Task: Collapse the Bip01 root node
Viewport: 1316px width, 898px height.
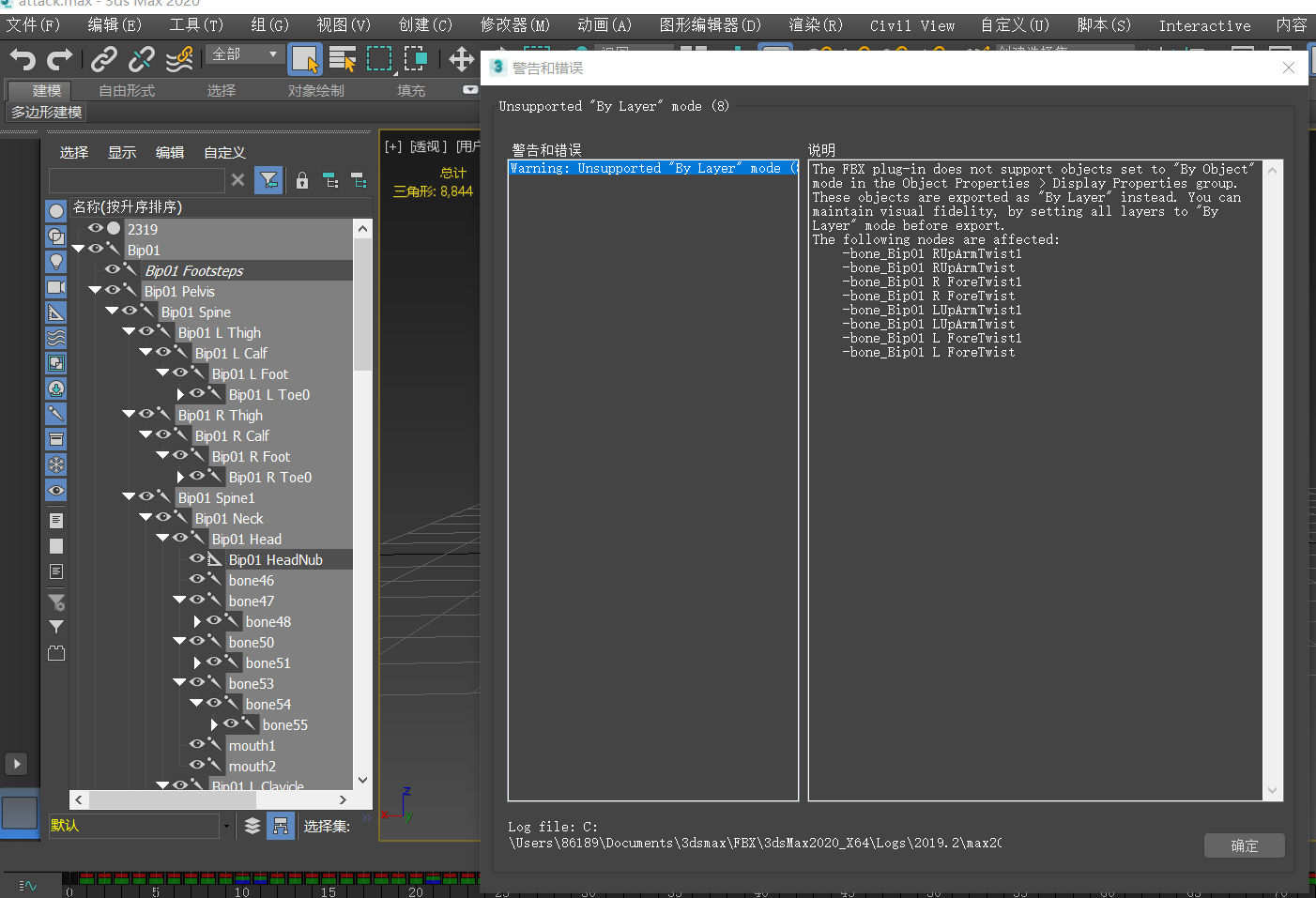Action: click(78, 249)
